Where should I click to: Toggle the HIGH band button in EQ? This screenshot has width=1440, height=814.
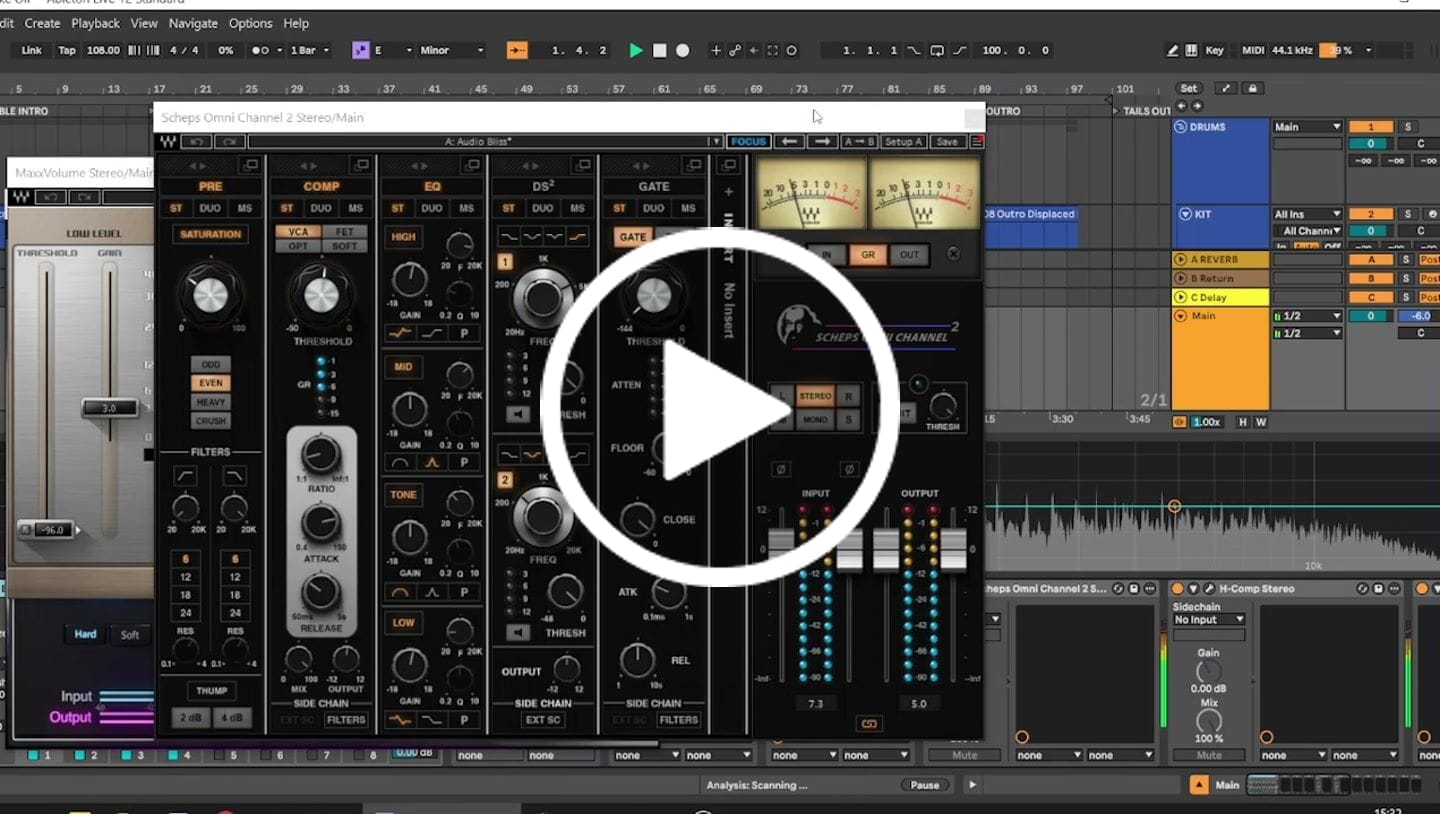(403, 237)
